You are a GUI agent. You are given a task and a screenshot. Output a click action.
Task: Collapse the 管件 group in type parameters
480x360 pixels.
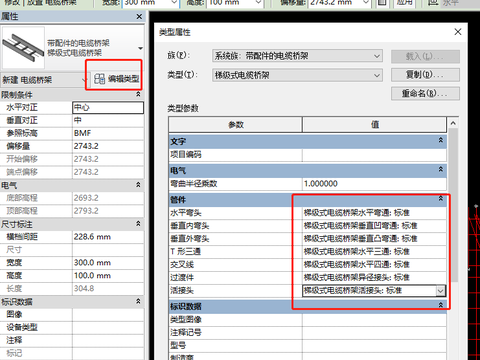[x=441, y=199]
